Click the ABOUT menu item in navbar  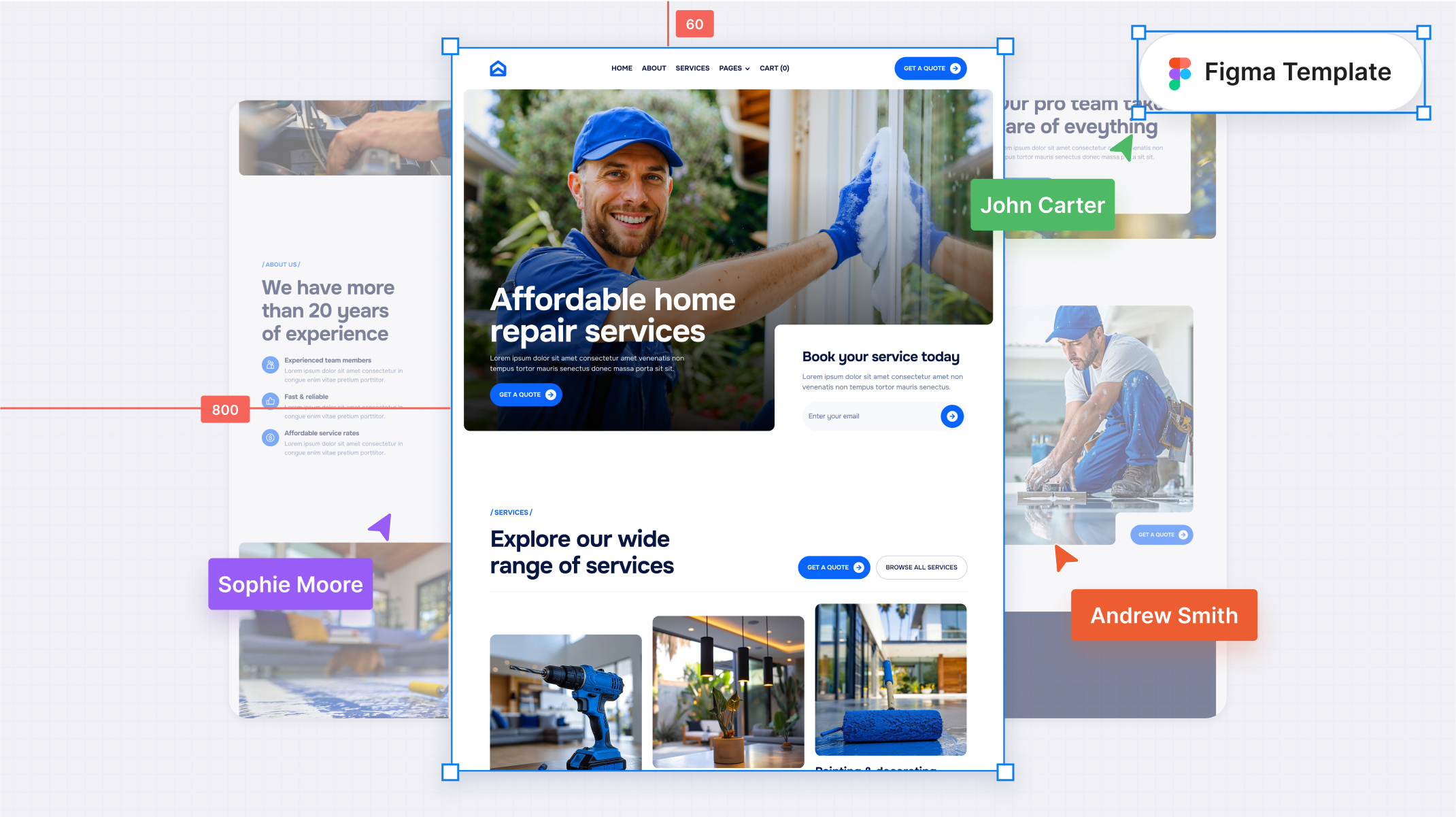click(x=654, y=69)
